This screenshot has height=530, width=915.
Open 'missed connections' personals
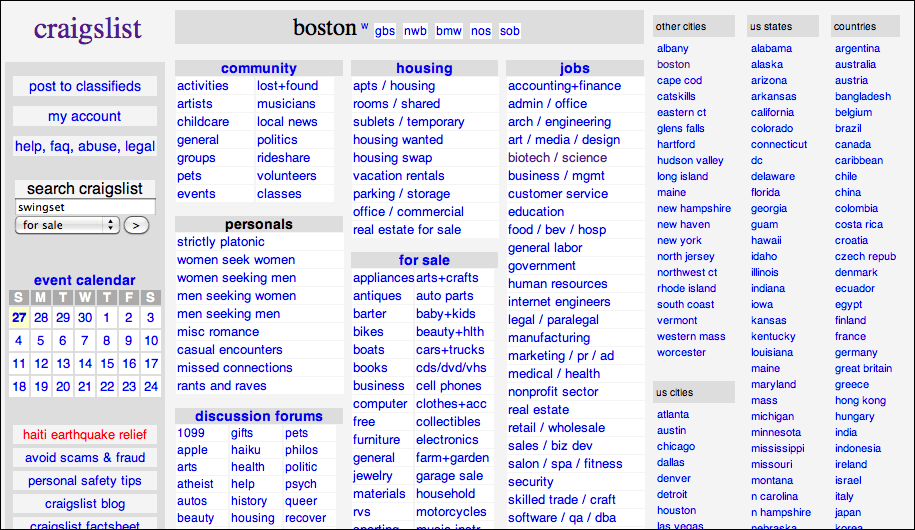click(235, 368)
